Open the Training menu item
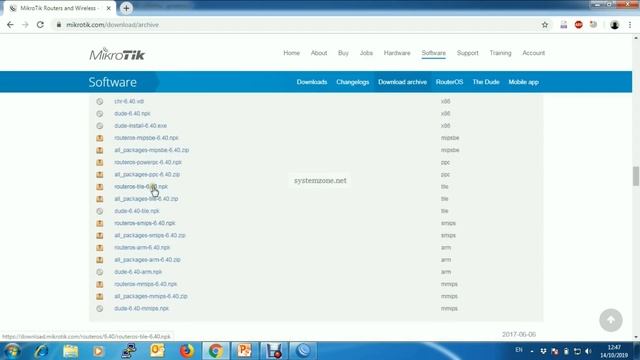The width and height of the screenshot is (640, 360). (x=500, y=53)
